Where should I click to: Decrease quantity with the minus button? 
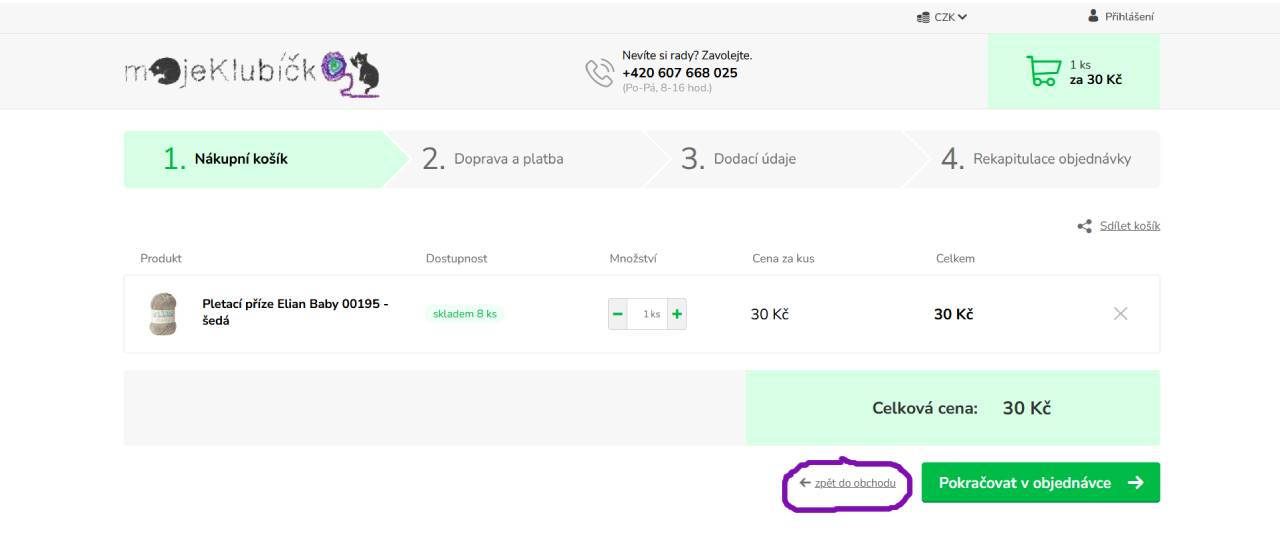coord(618,314)
